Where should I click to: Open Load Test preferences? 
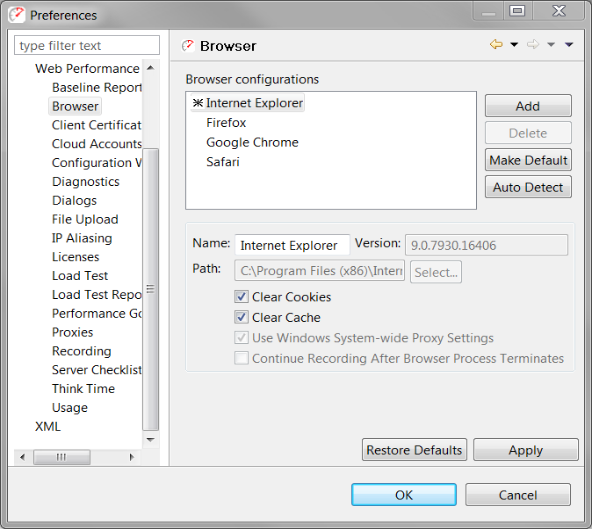[80, 276]
